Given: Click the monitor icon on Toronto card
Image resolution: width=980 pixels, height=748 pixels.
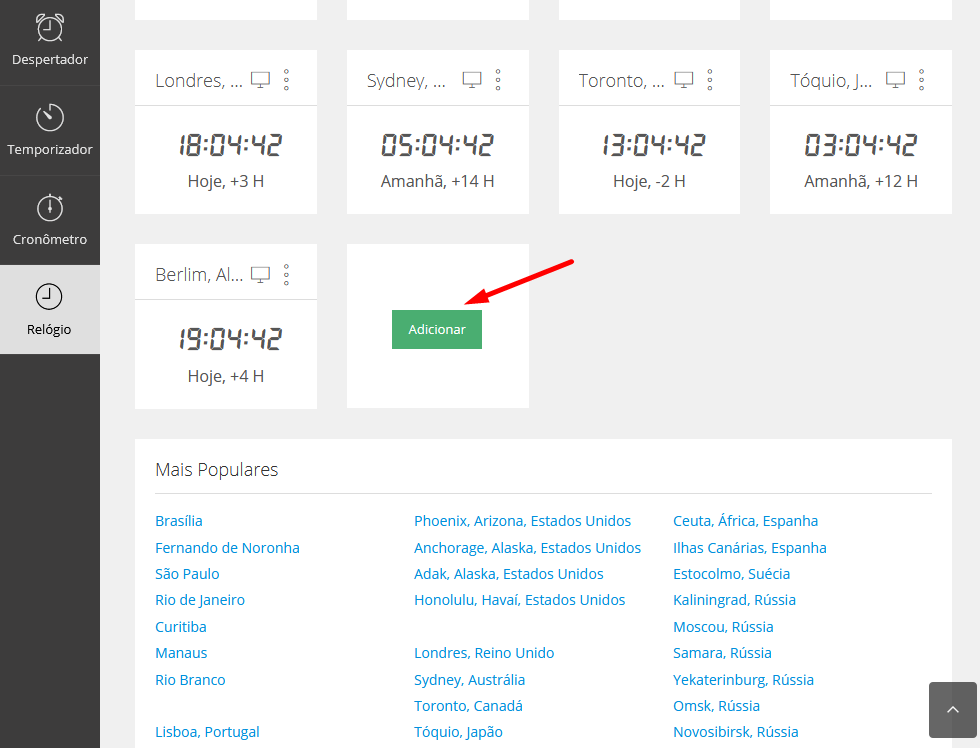Looking at the screenshot, I should 684,80.
